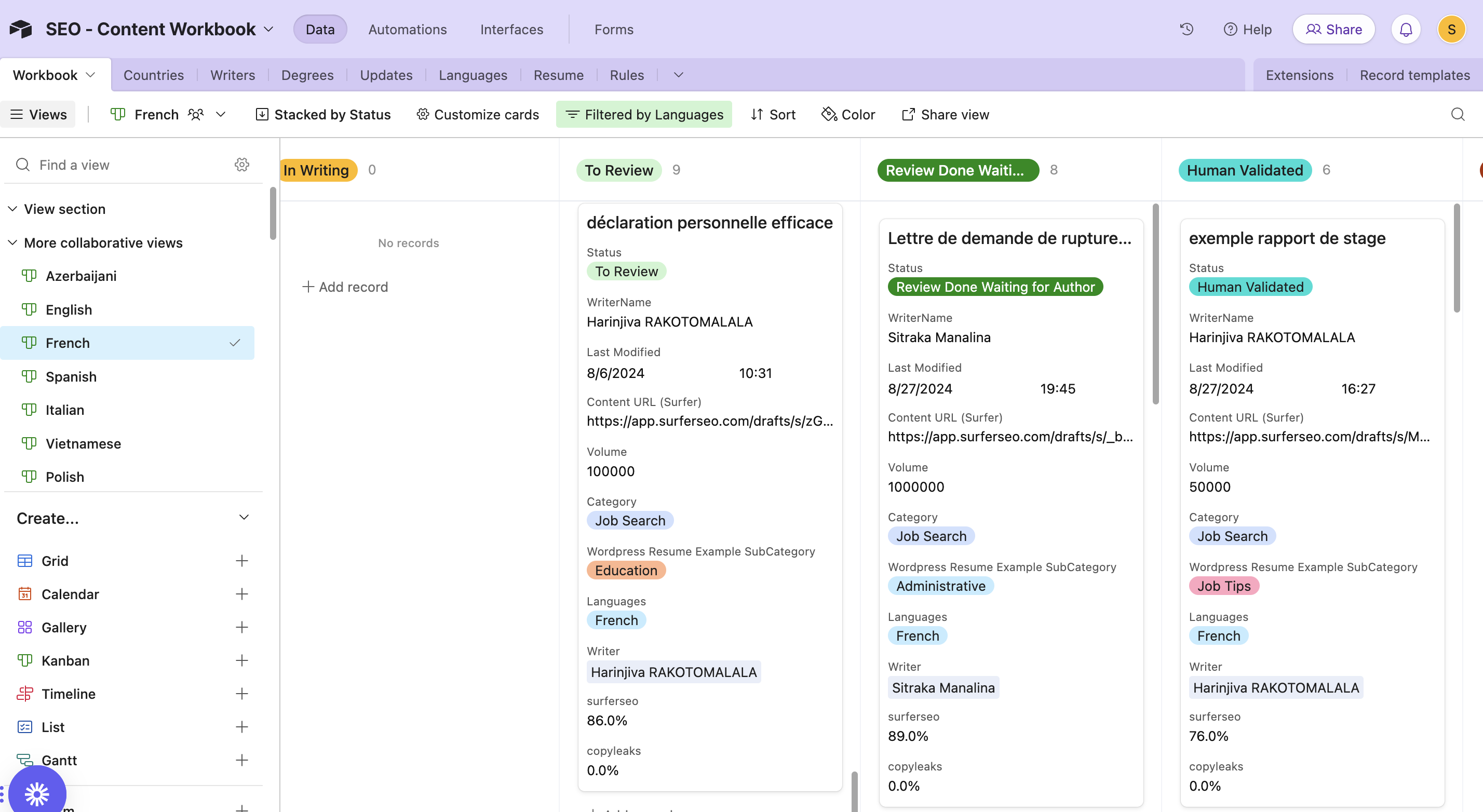Expand the hidden tables chevron after Rules

tap(678, 74)
